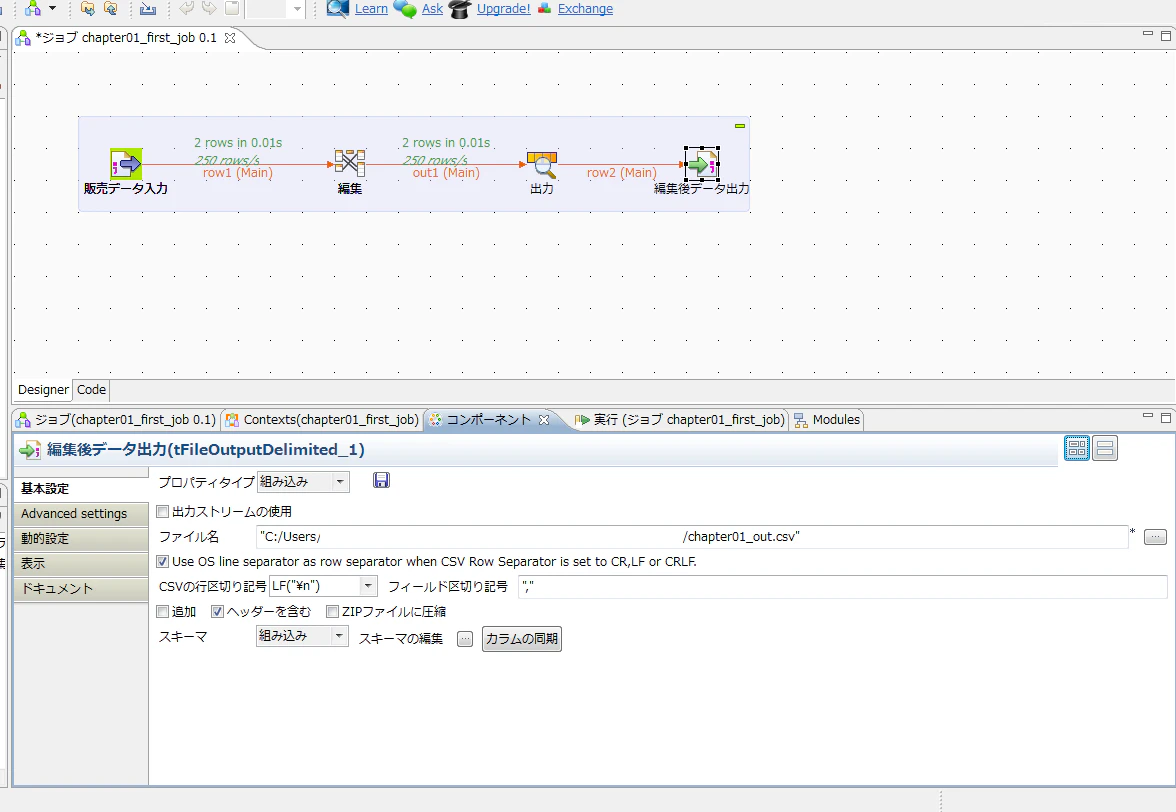Viewport: 1176px width, 812px height.
Task: Uncheck the ヘッダーを含む checkbox
Action: coord(217,612)
